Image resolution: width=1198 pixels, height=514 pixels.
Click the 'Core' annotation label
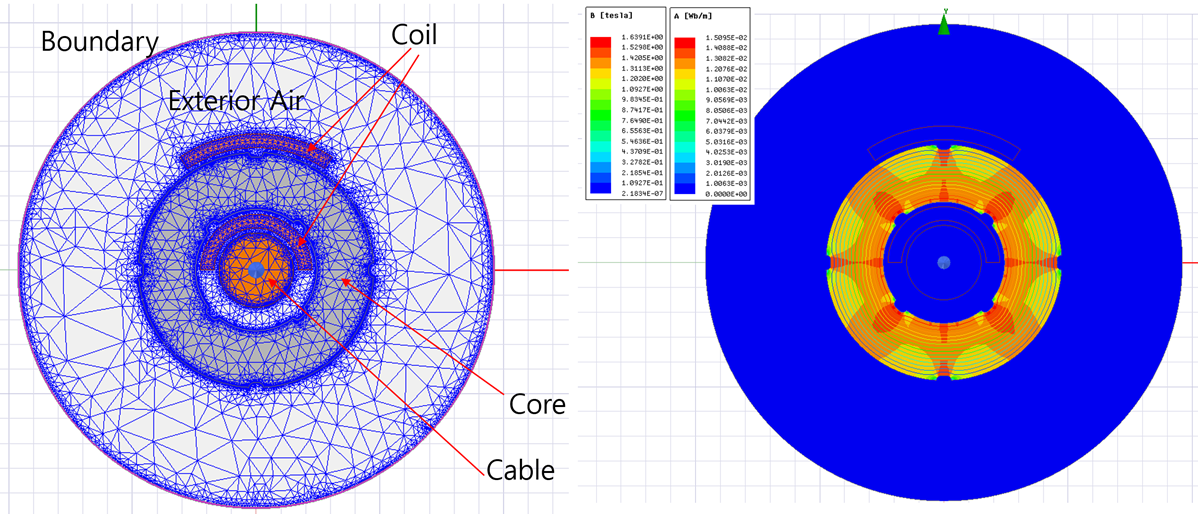538,405
